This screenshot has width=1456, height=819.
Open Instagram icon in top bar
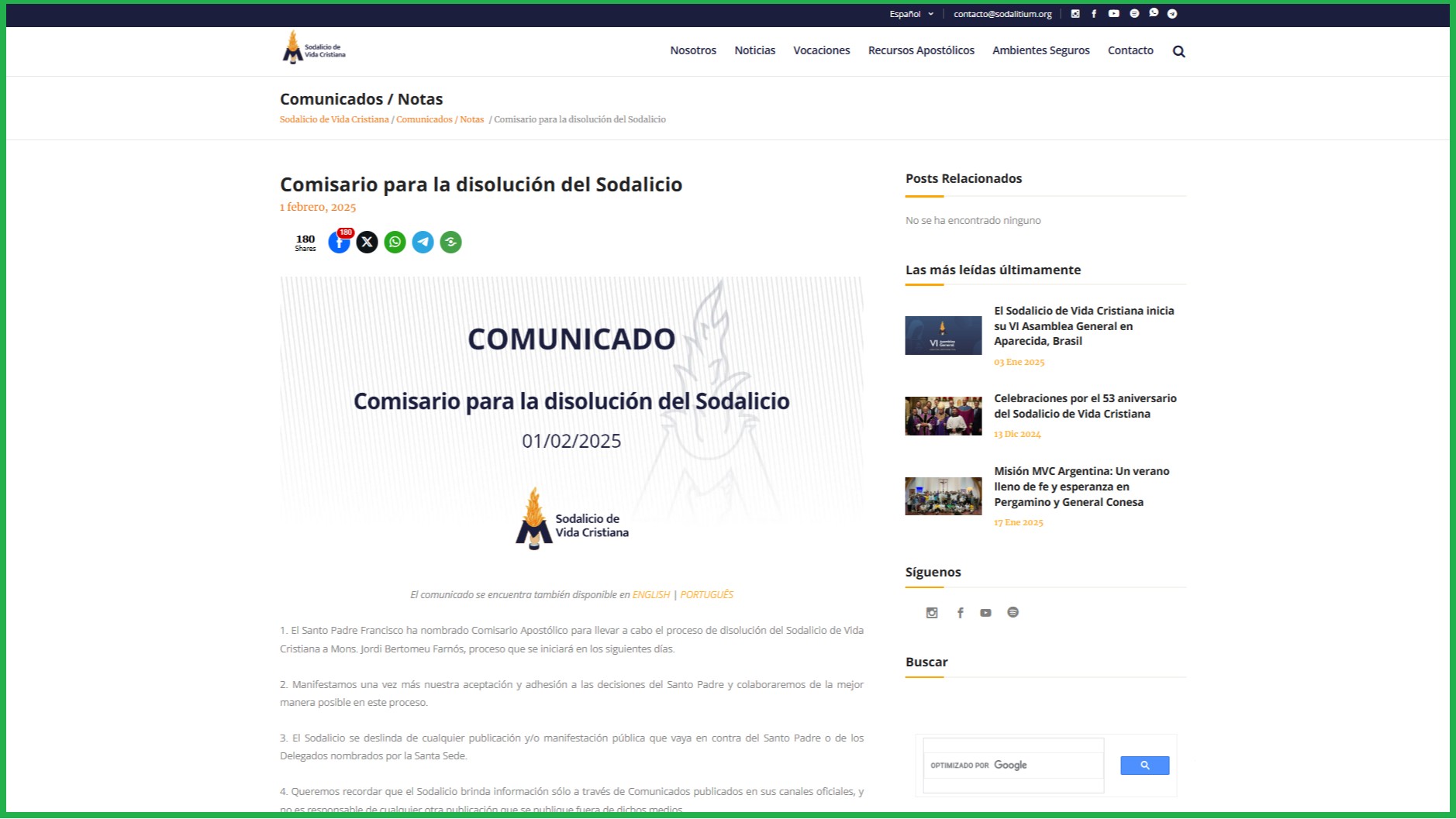tap(1075, 14)
